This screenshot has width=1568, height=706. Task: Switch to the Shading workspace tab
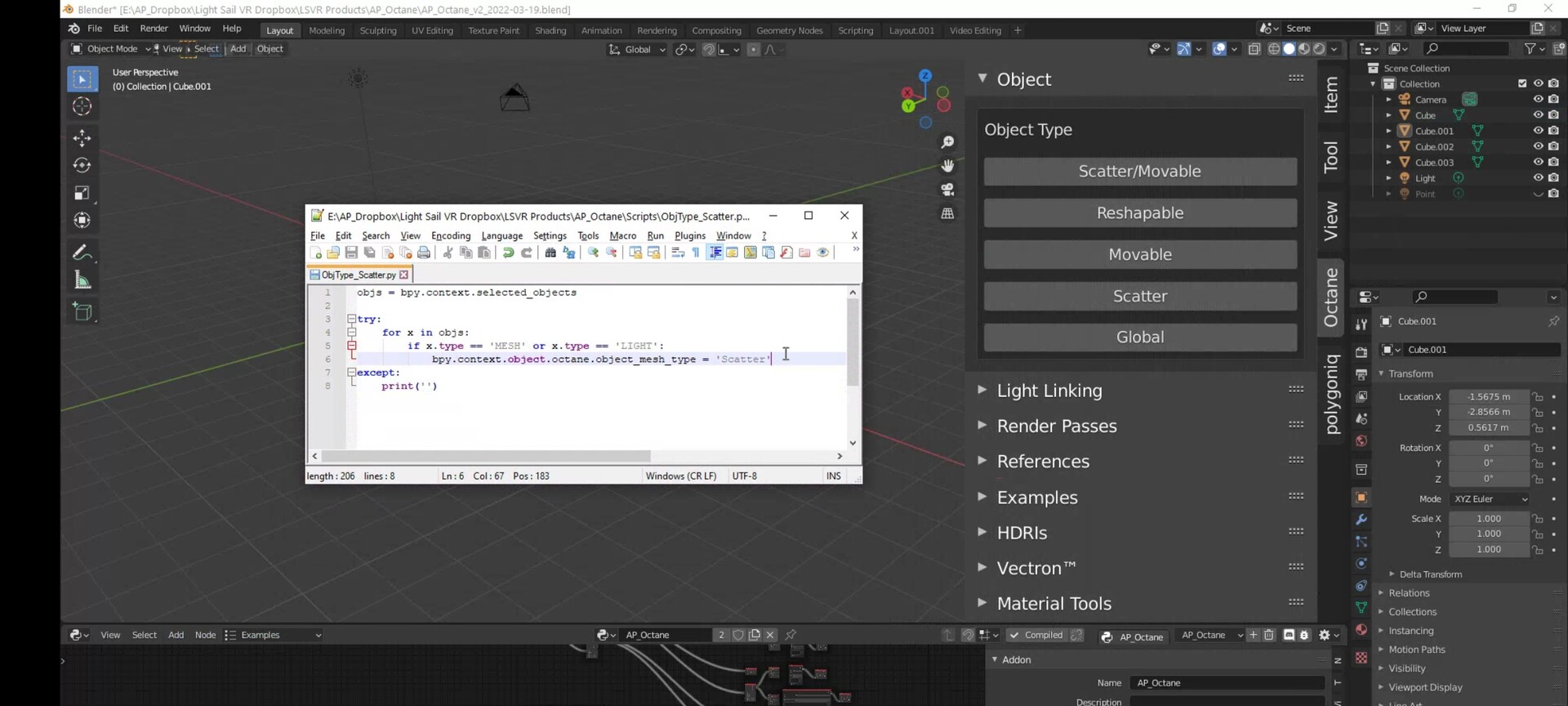[x=550, y=30]
